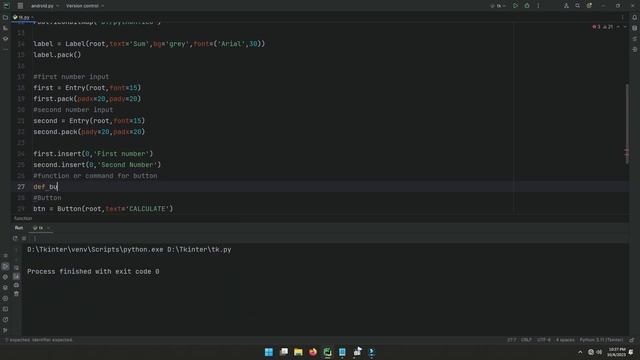Go to the previous highlighted error arrow
640x360 pixels.
[618, 27]
